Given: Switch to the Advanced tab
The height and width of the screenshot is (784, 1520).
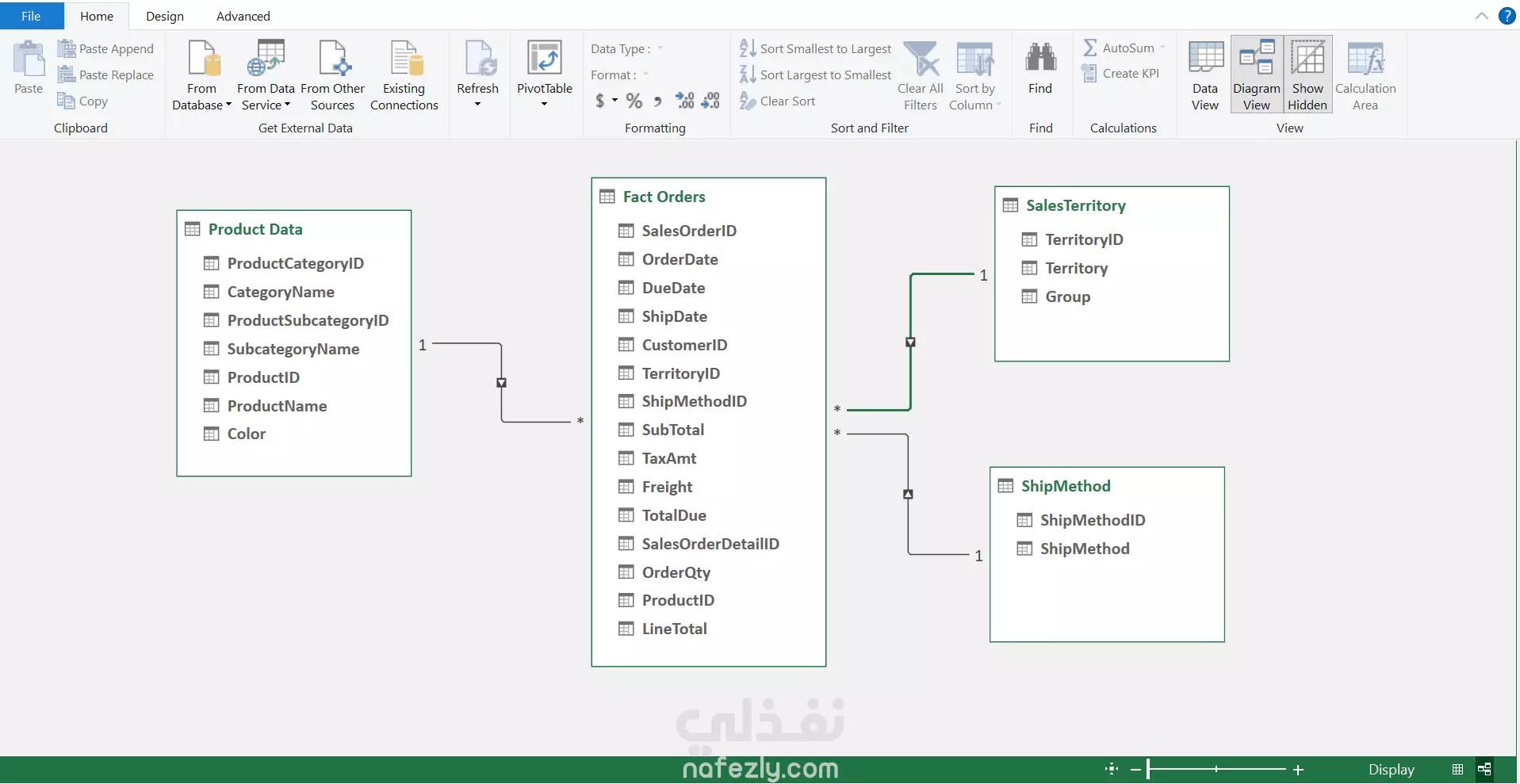Looking at the screenshot, I should coord(243,16).
